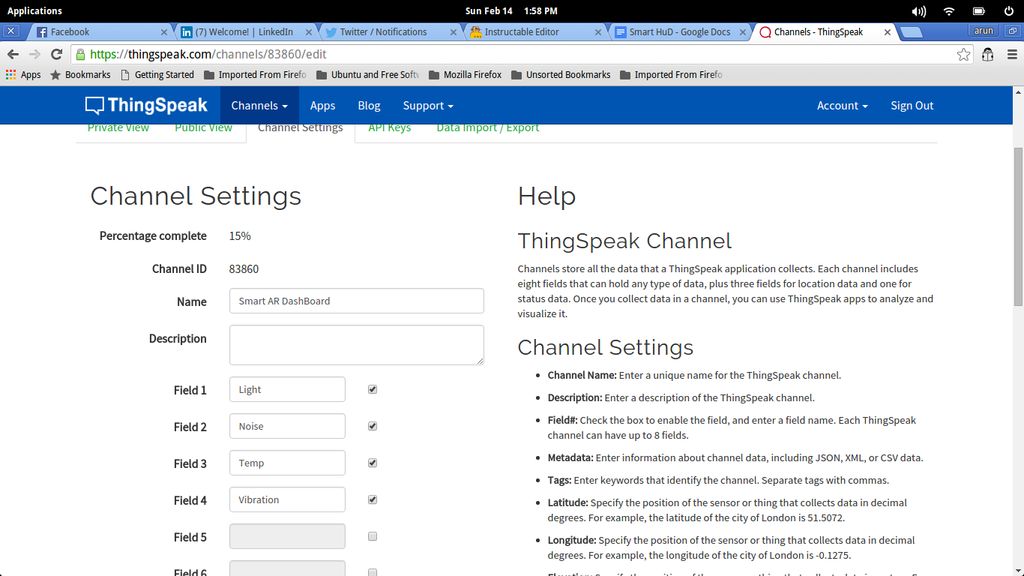Click the browser forward arrow
This screenshot has height=576, width=1024.
pos(35,54)
